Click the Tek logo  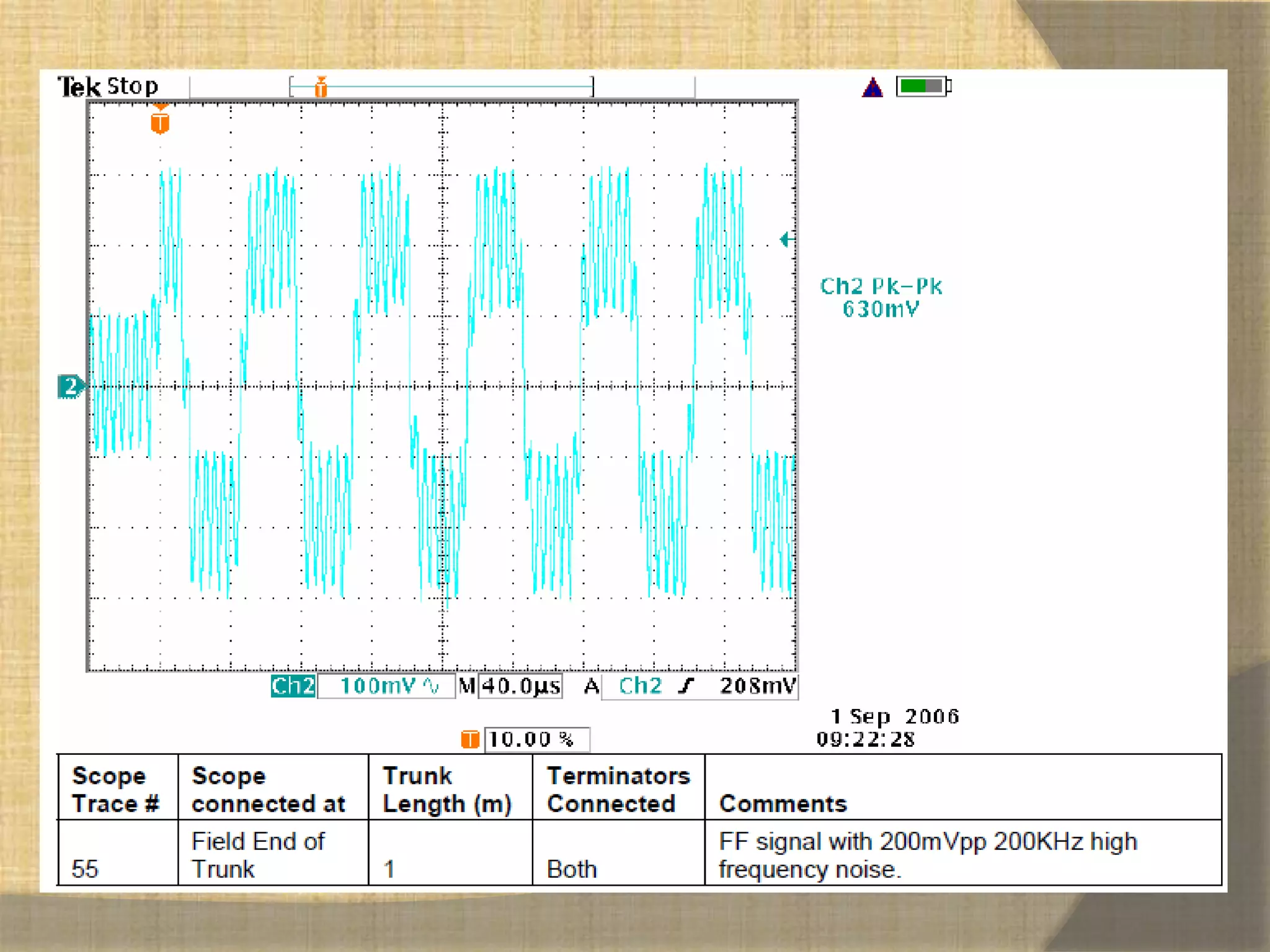tap(79, 87)
